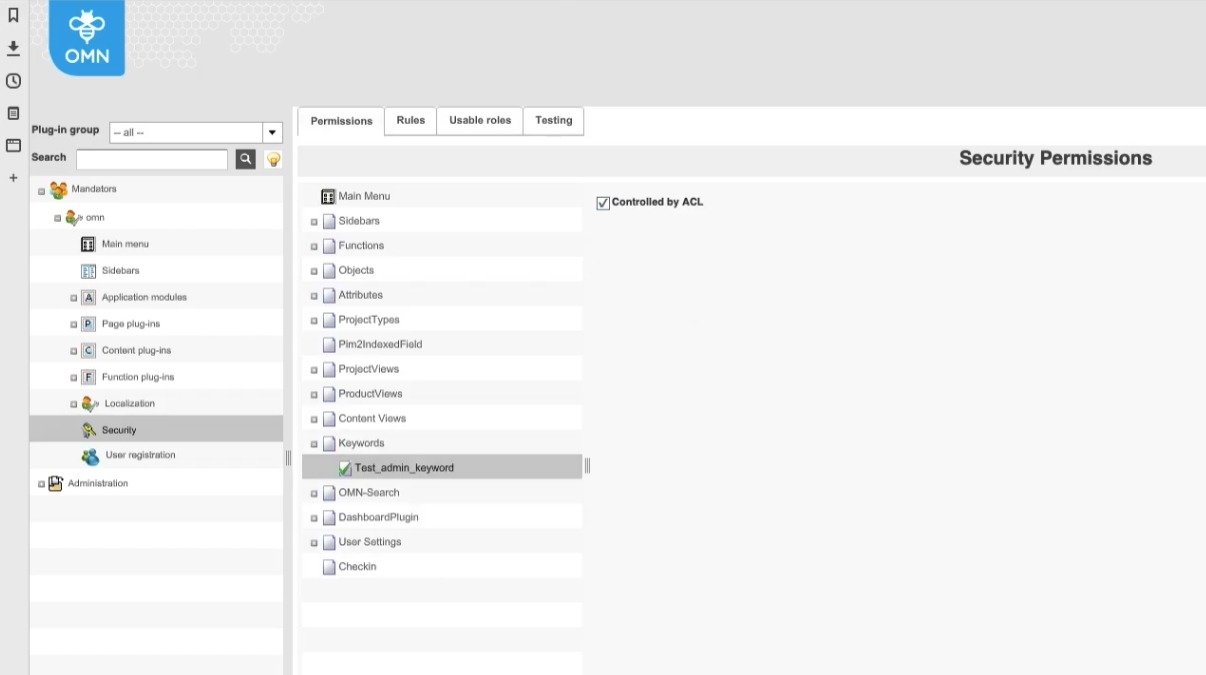Viewport: 1206px width, 675px height.
Task: Click the download arrow icon
Action: (x=13, y=48)
